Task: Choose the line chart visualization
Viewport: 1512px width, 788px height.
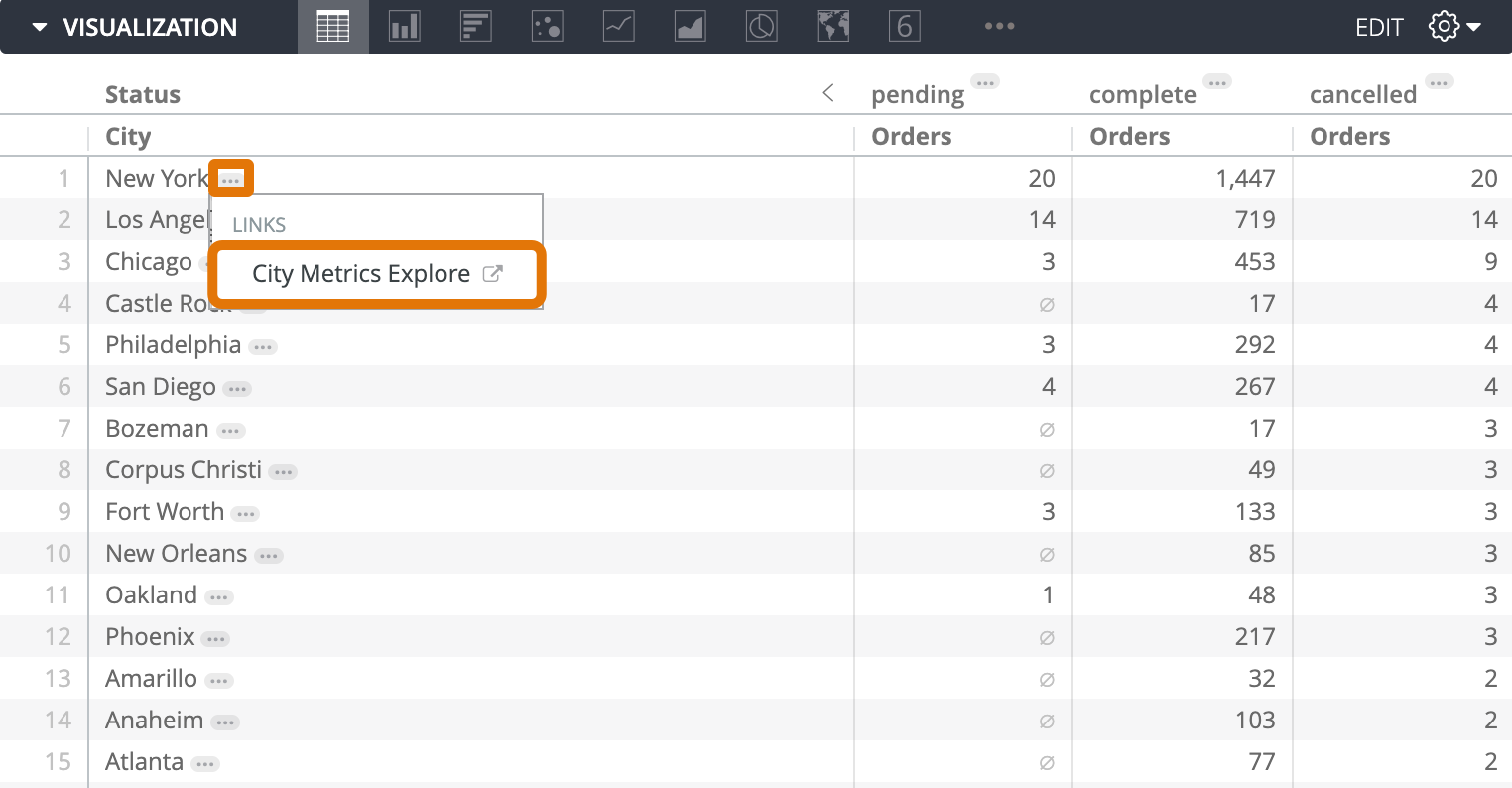Action: point(618,27)
